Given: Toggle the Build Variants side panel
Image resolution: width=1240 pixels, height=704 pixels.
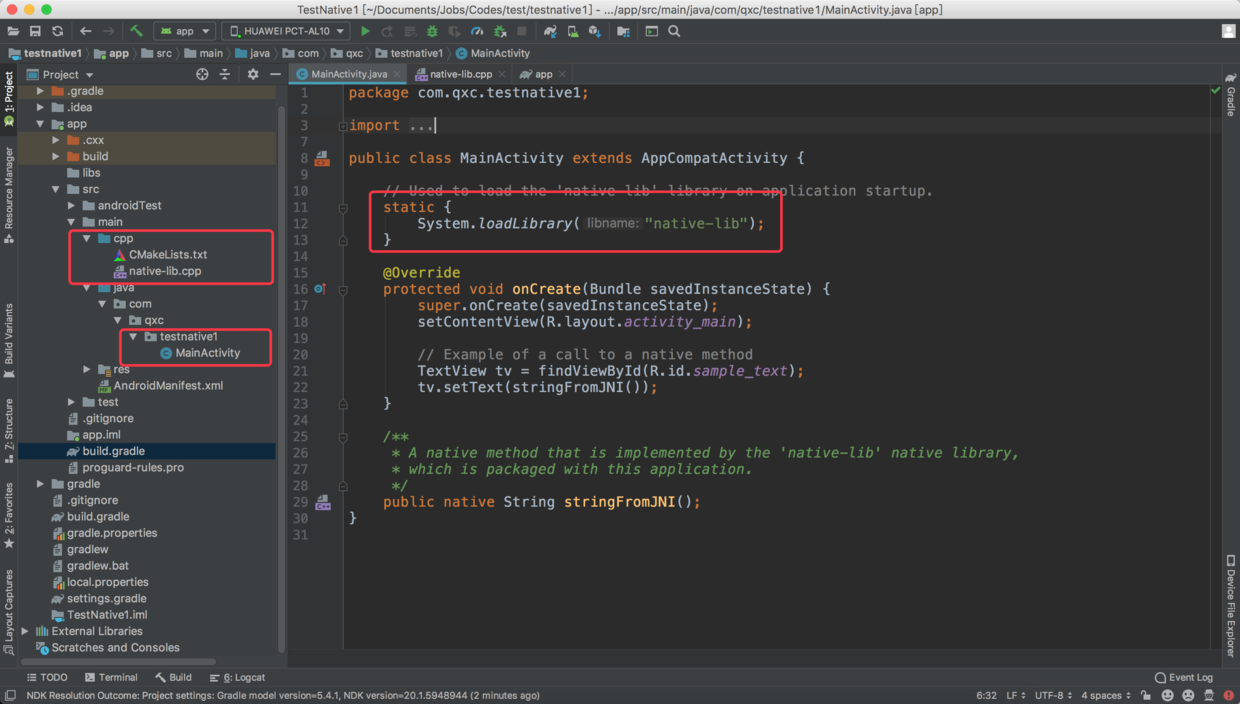Looking at the screenshot, I should 9,340.
